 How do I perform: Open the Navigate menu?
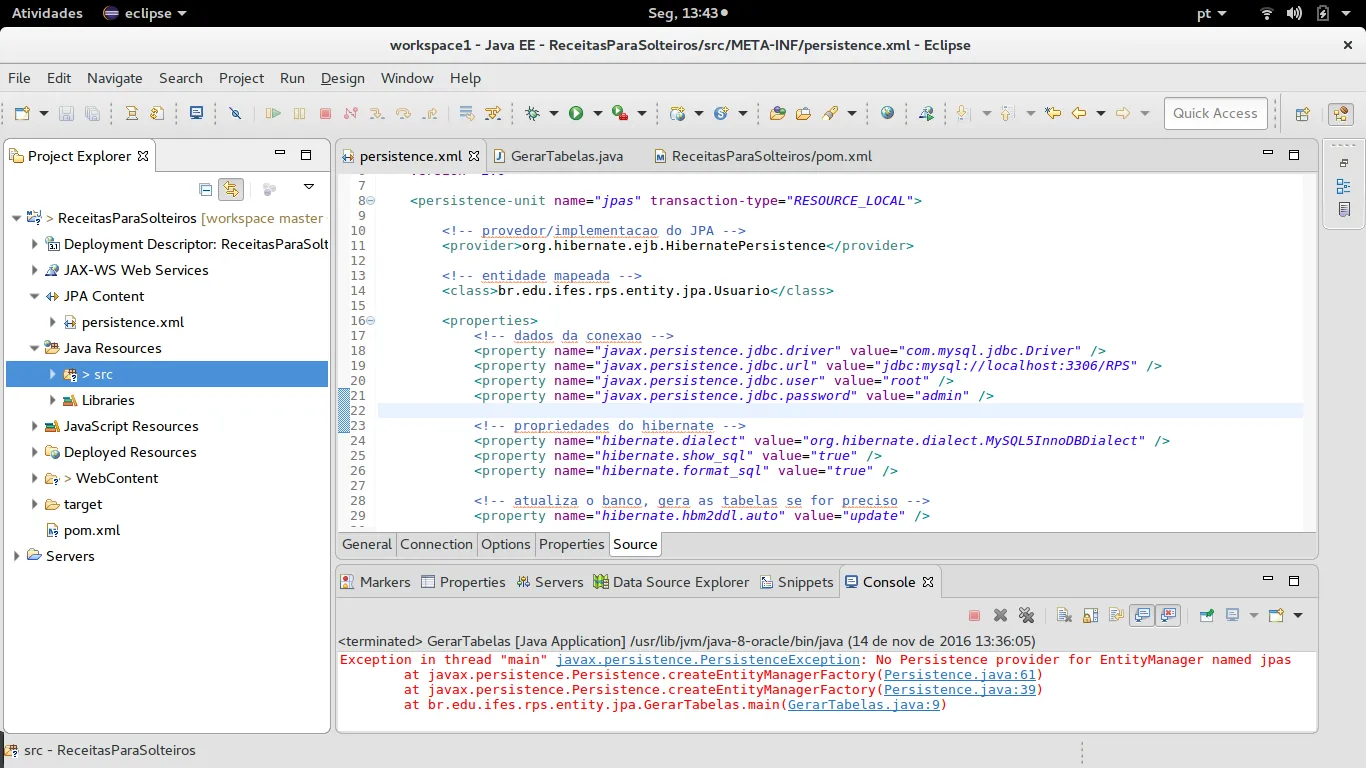[x=114, y=78]
